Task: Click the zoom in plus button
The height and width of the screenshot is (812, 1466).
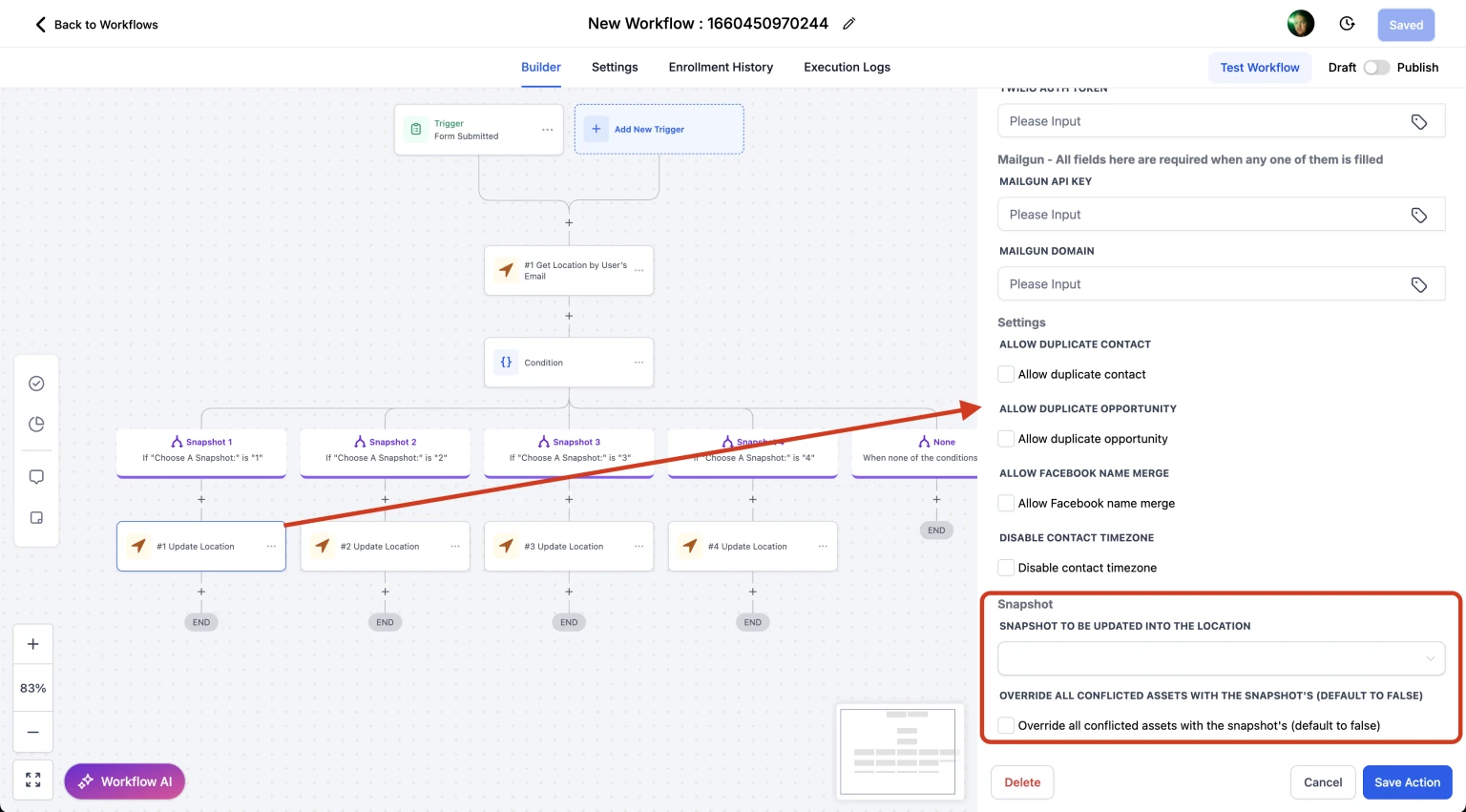Action: 33,644
